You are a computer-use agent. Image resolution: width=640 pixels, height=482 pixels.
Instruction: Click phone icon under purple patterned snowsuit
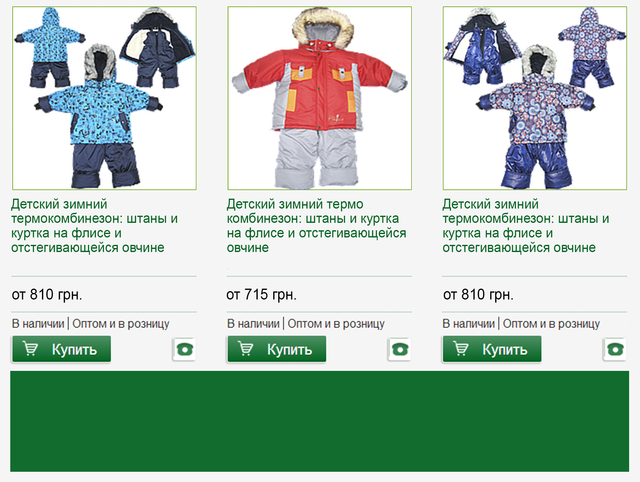pyautogui.click(x=615, y=349)
